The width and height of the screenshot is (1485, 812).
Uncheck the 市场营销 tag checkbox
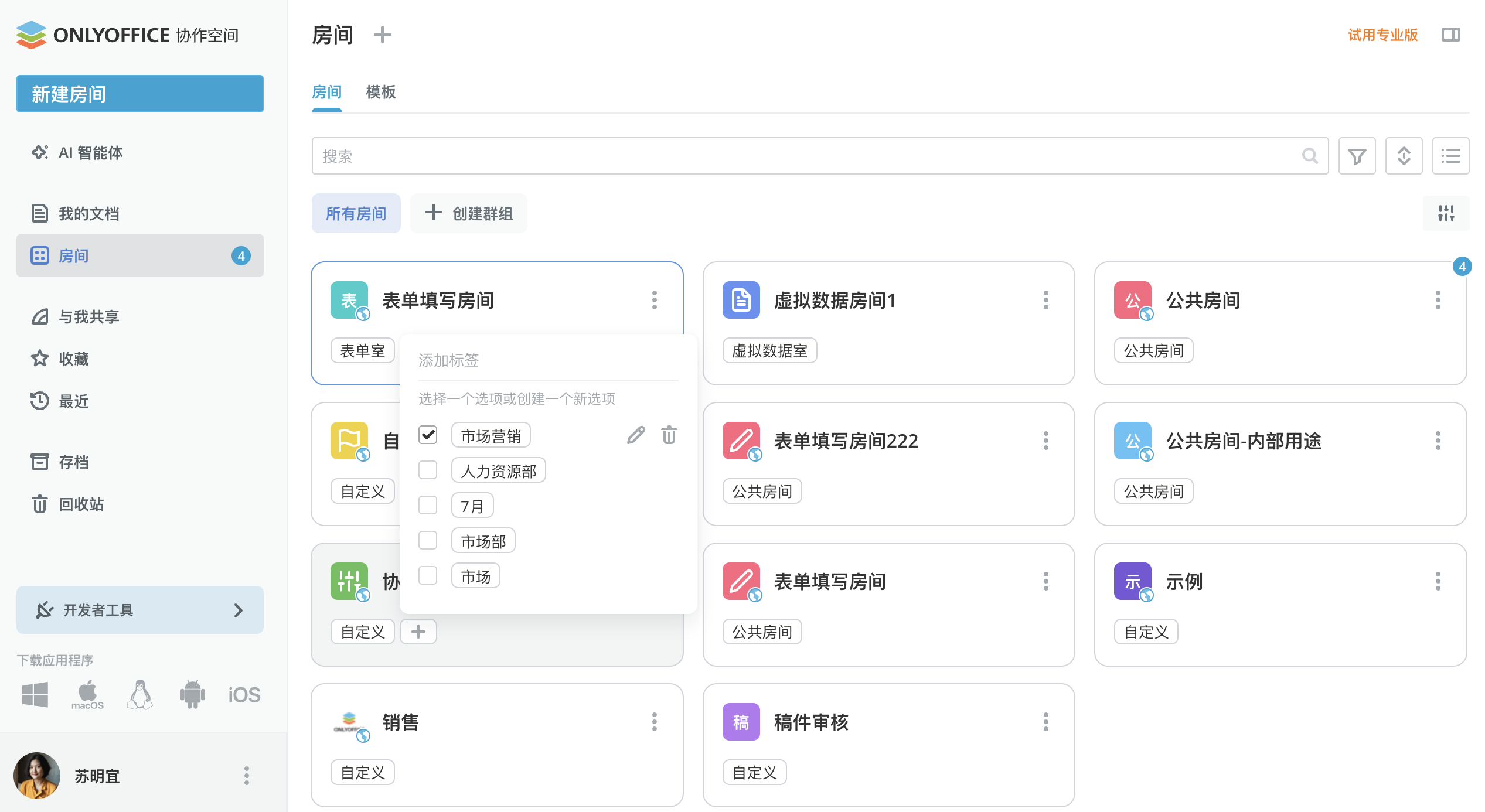[428, 435]
